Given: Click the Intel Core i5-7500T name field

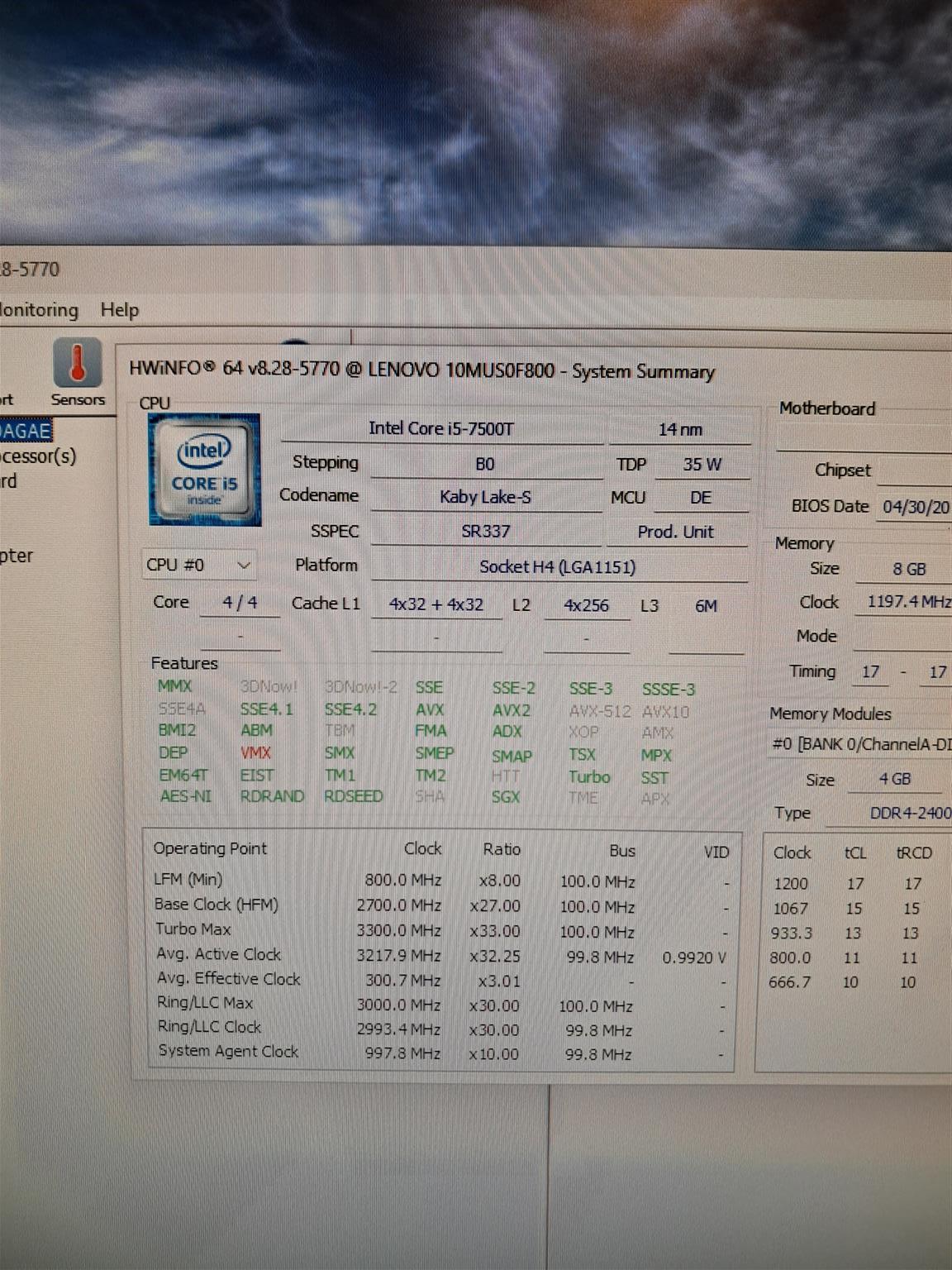Looking at the screenshot, I should click(441, 428).
